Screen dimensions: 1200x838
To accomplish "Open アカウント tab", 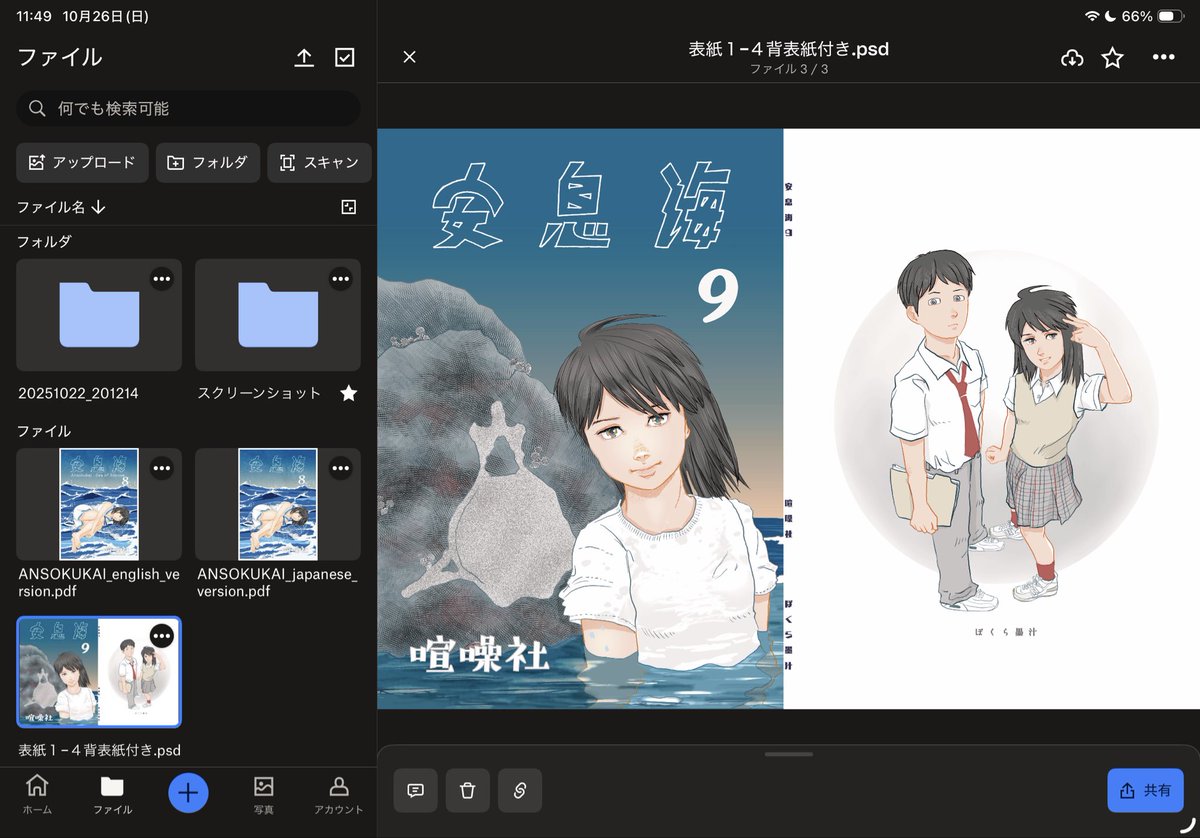I will (339, 793).
